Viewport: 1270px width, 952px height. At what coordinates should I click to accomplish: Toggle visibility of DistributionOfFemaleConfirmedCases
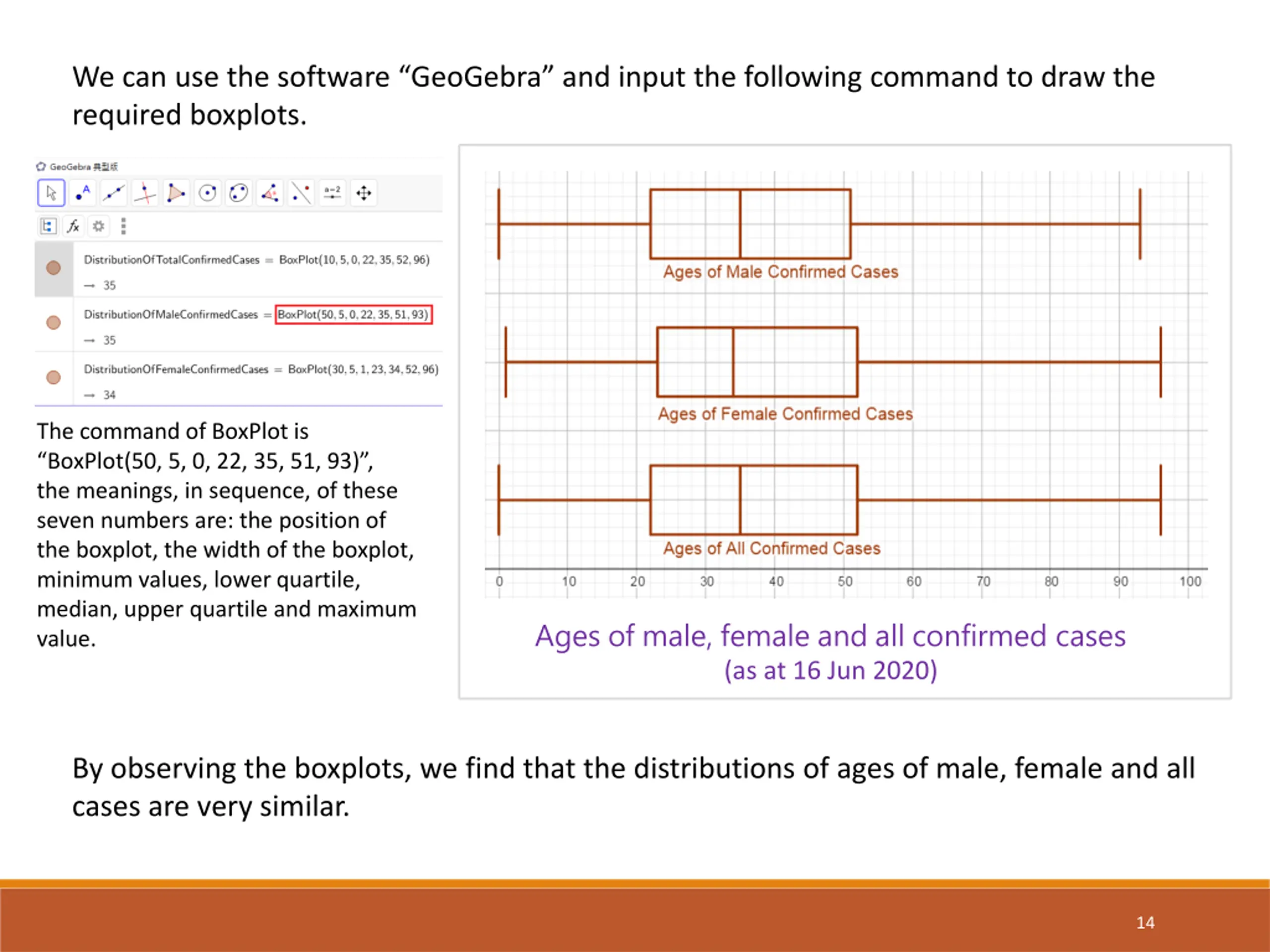[x=54, y=377]
